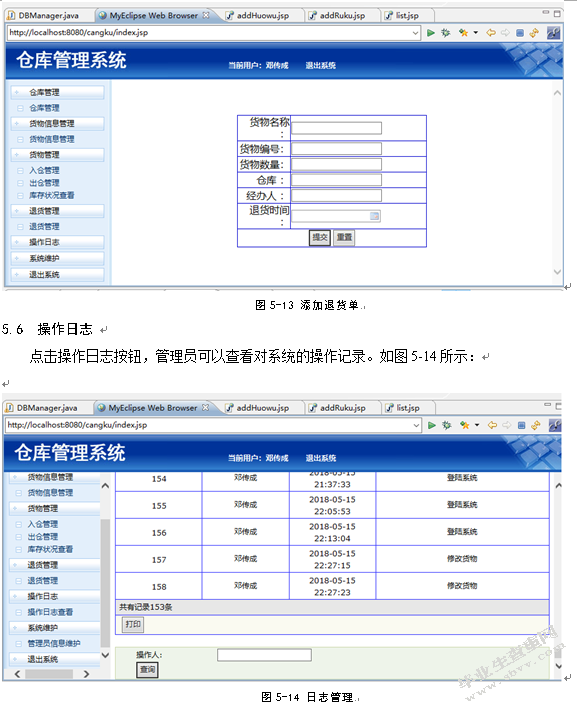
Task: Click the bookmark star icon in Figure 5-14 toolbar
Action: (x=464, y=425)
